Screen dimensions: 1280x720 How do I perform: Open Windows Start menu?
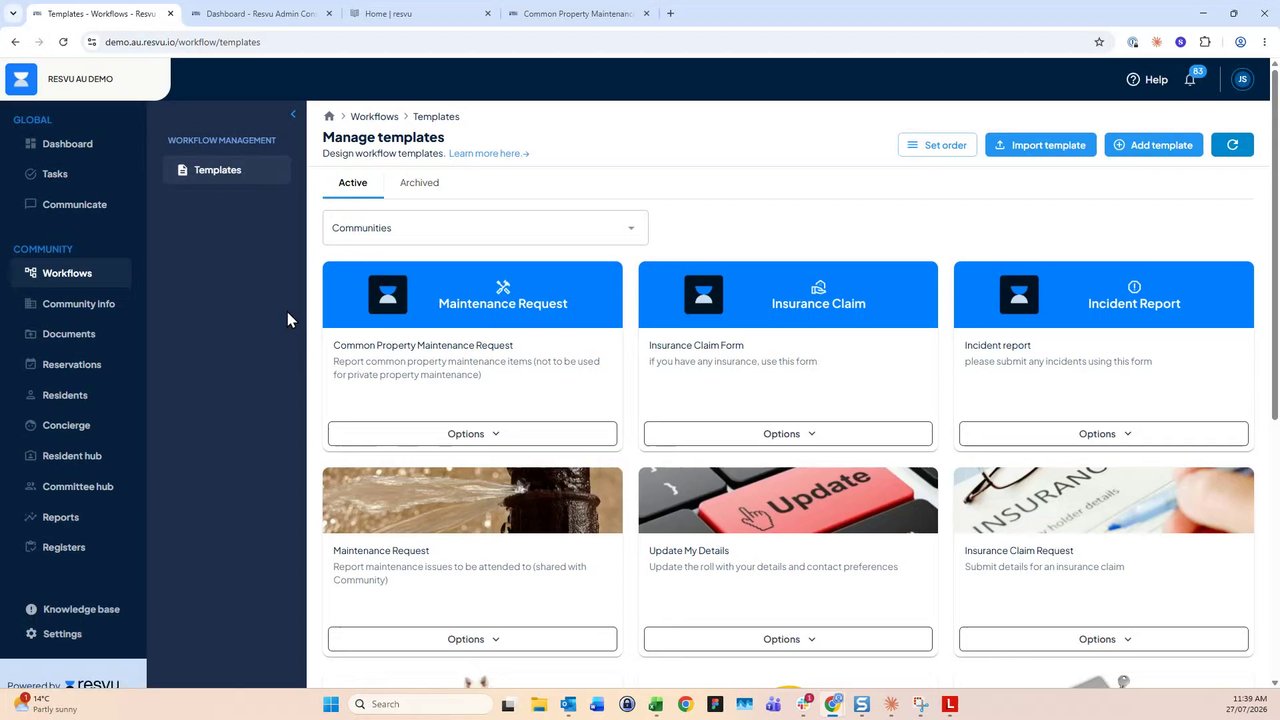(331, 704)
